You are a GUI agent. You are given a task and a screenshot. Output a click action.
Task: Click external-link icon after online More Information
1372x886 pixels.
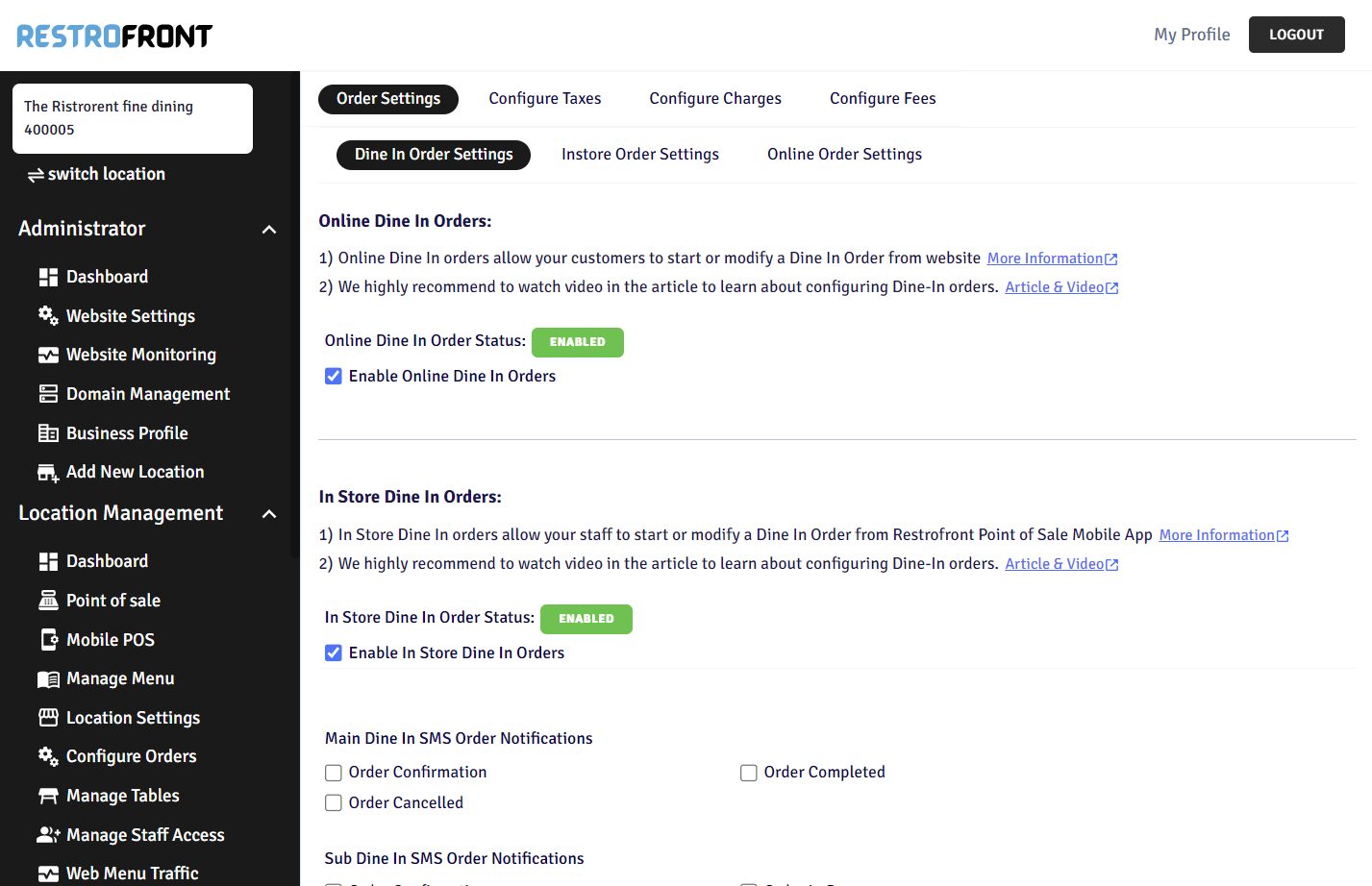point(1111,259)
